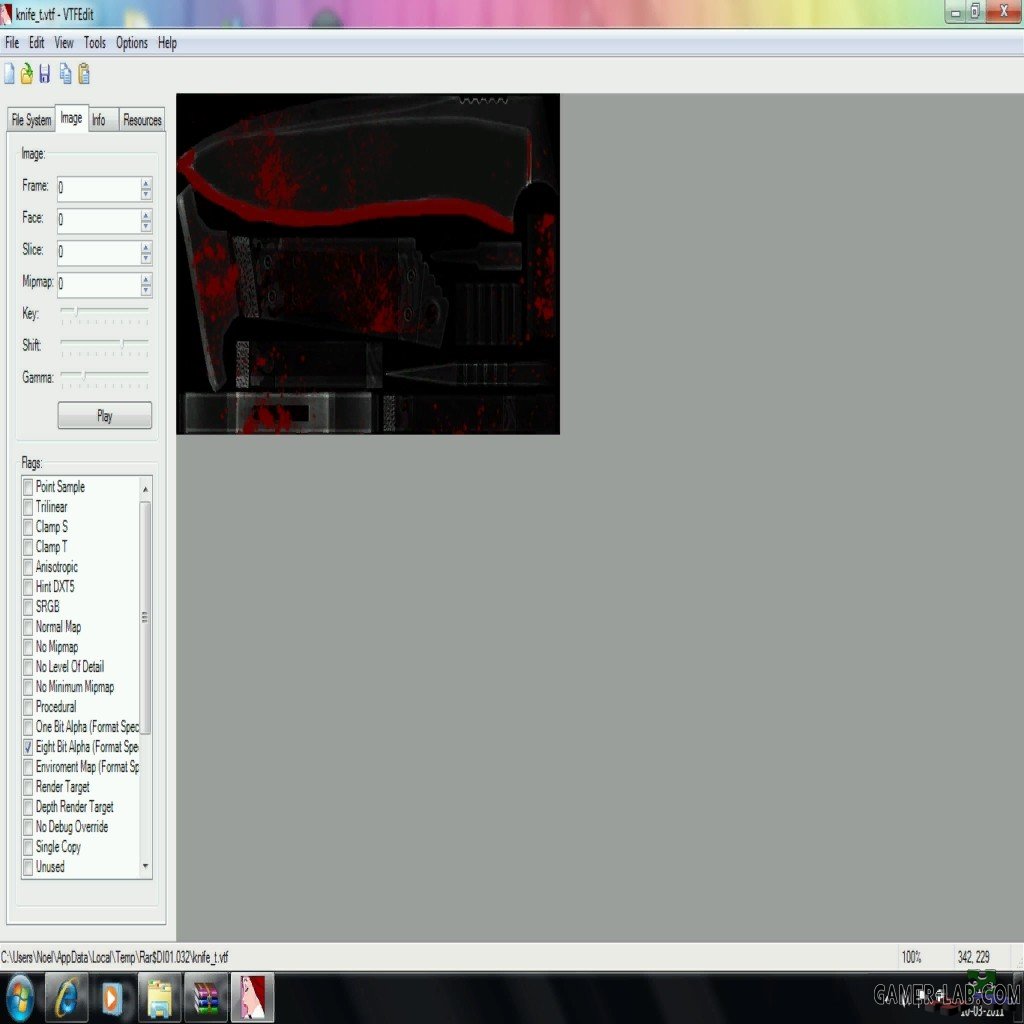
Task: Toggle the Clamp S checkbox
Action: 28,527
